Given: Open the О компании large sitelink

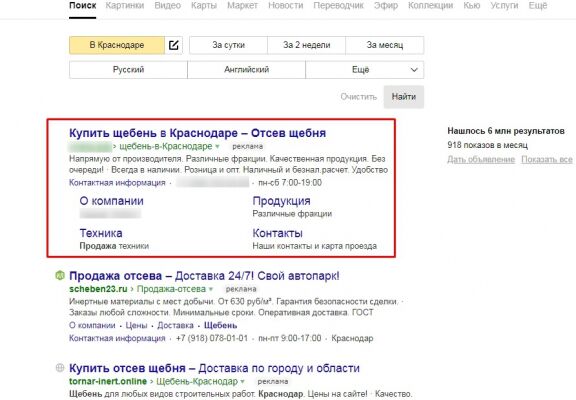Looking at the screenshot, I should 112,201.
